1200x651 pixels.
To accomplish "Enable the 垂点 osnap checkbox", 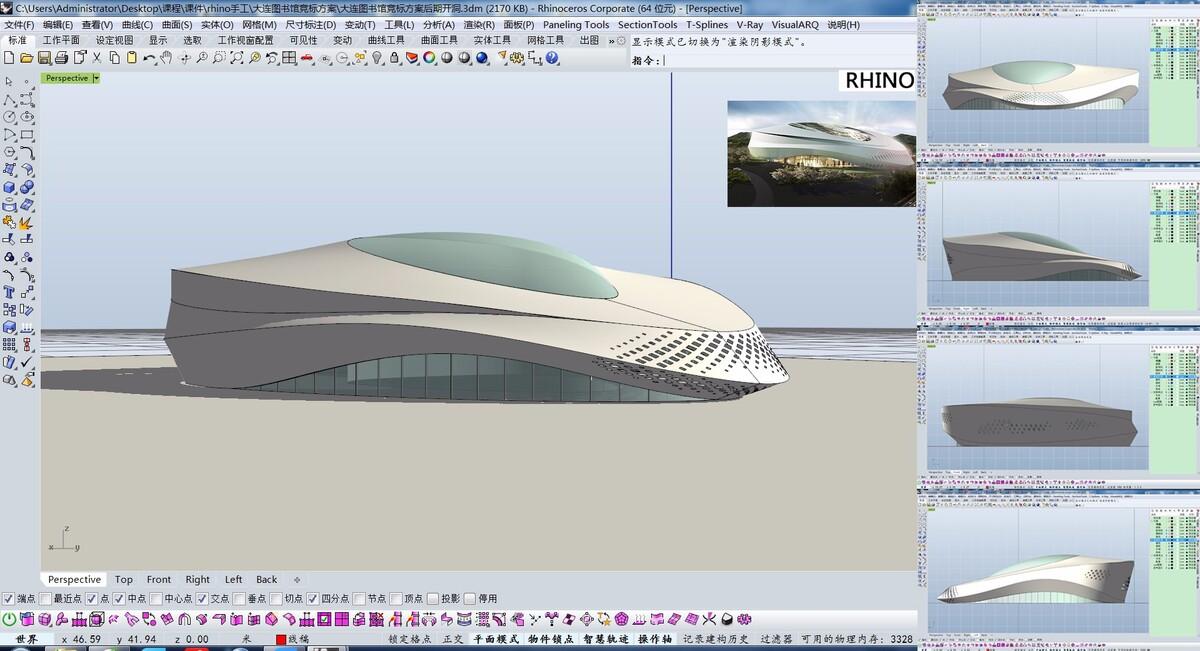I will 238,599.
